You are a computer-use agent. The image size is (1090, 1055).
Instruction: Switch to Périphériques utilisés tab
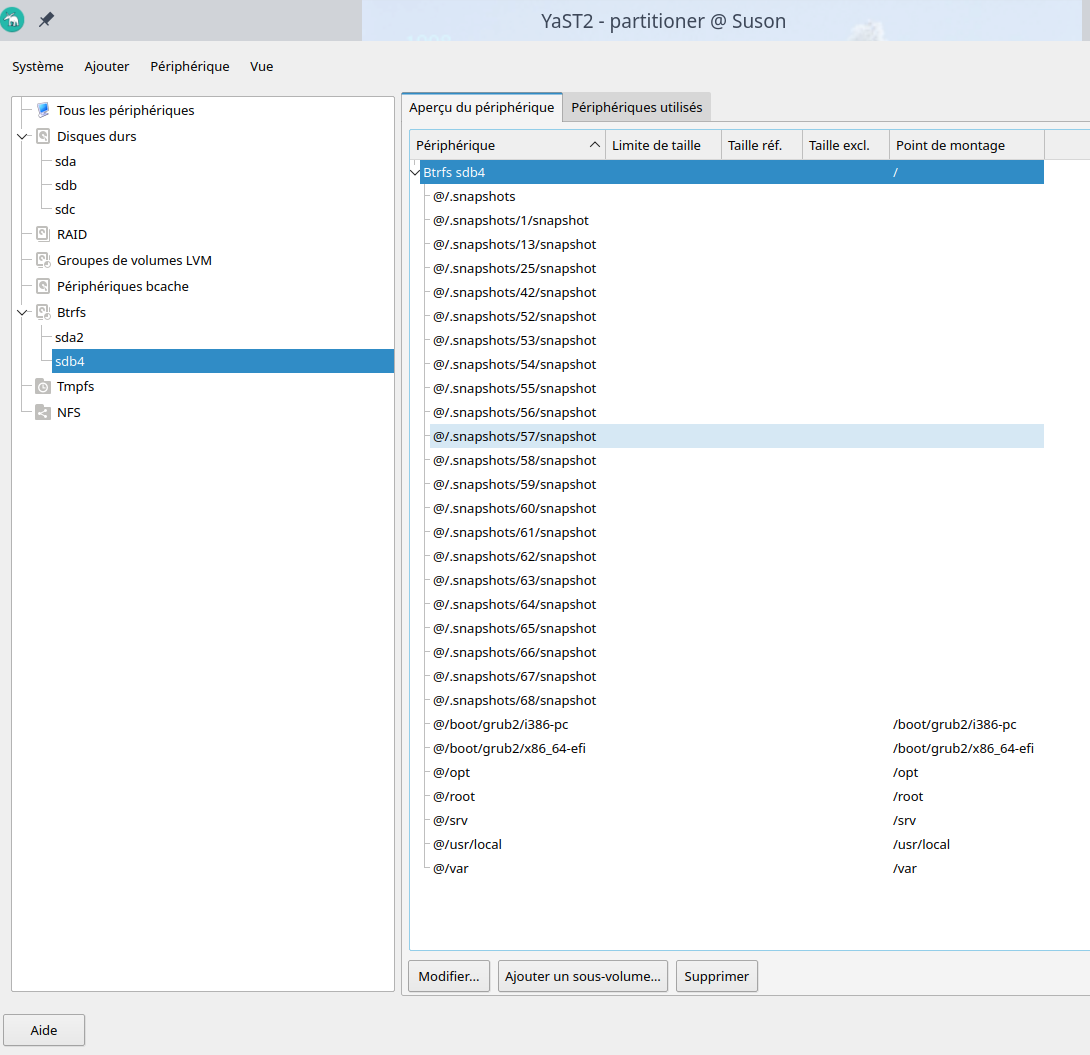point(637,108)
